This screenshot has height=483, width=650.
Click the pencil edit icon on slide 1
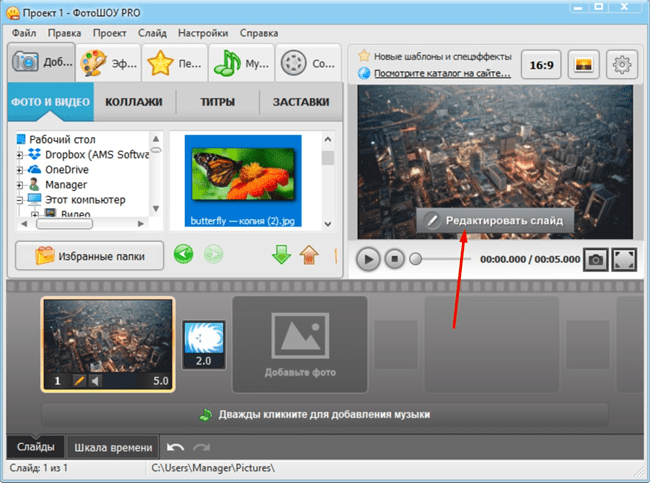tap(79, 381)
